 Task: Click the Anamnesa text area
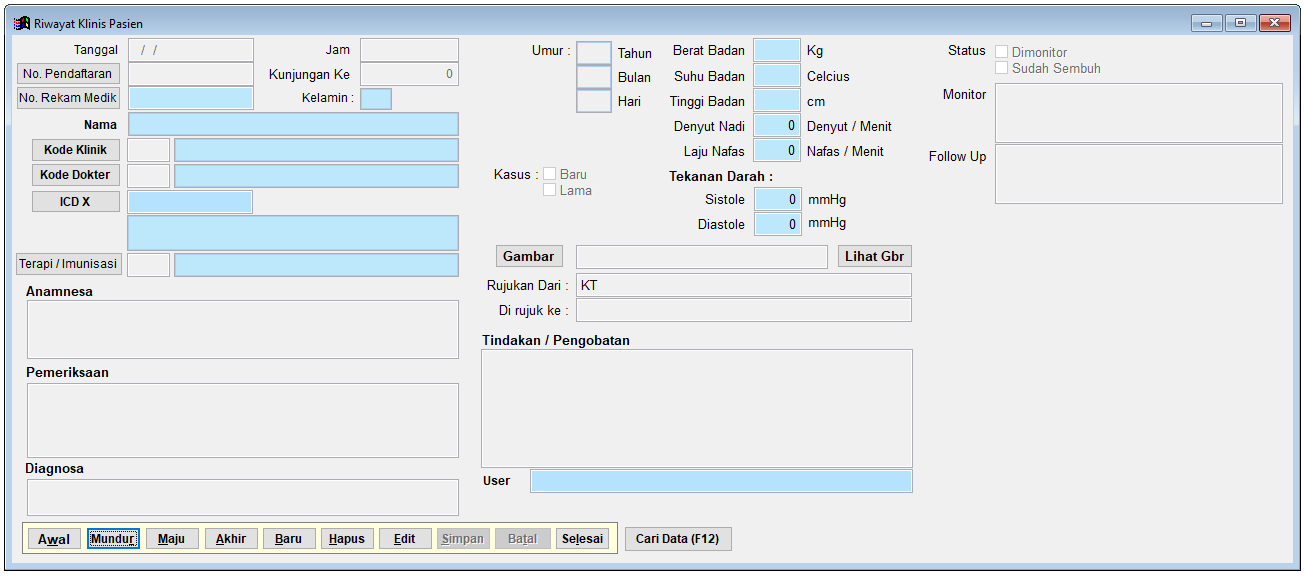243,329
